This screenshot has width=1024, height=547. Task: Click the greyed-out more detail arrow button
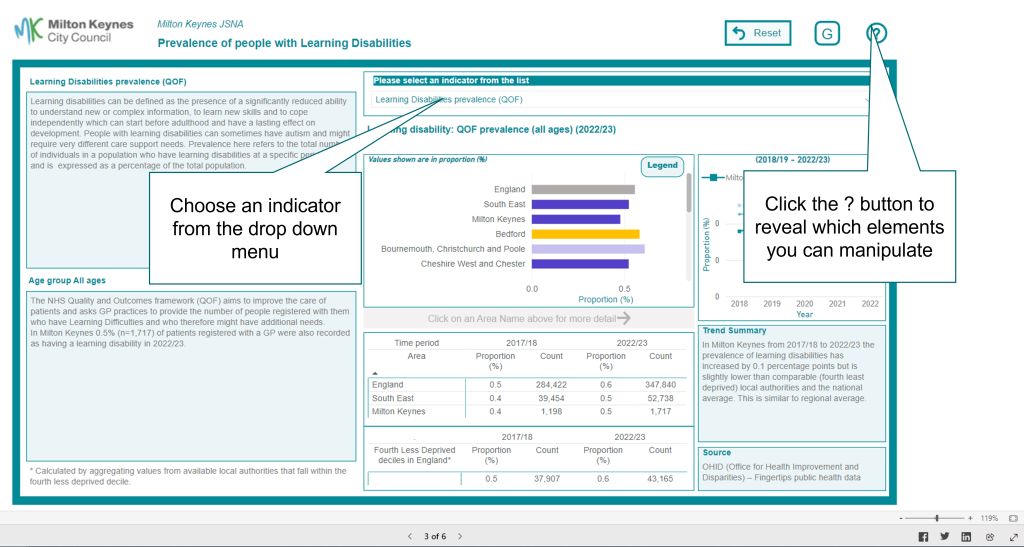click(x=624, y=319)
